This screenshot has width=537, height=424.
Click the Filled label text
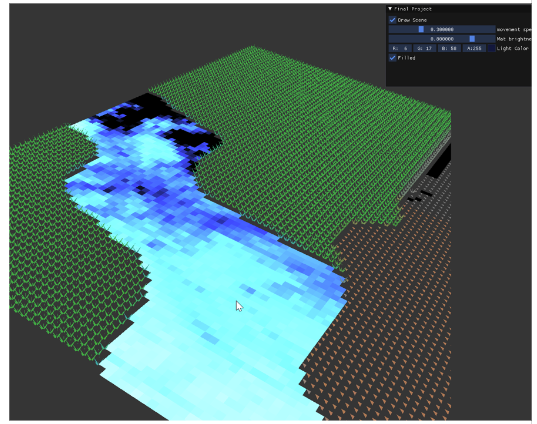407,58
